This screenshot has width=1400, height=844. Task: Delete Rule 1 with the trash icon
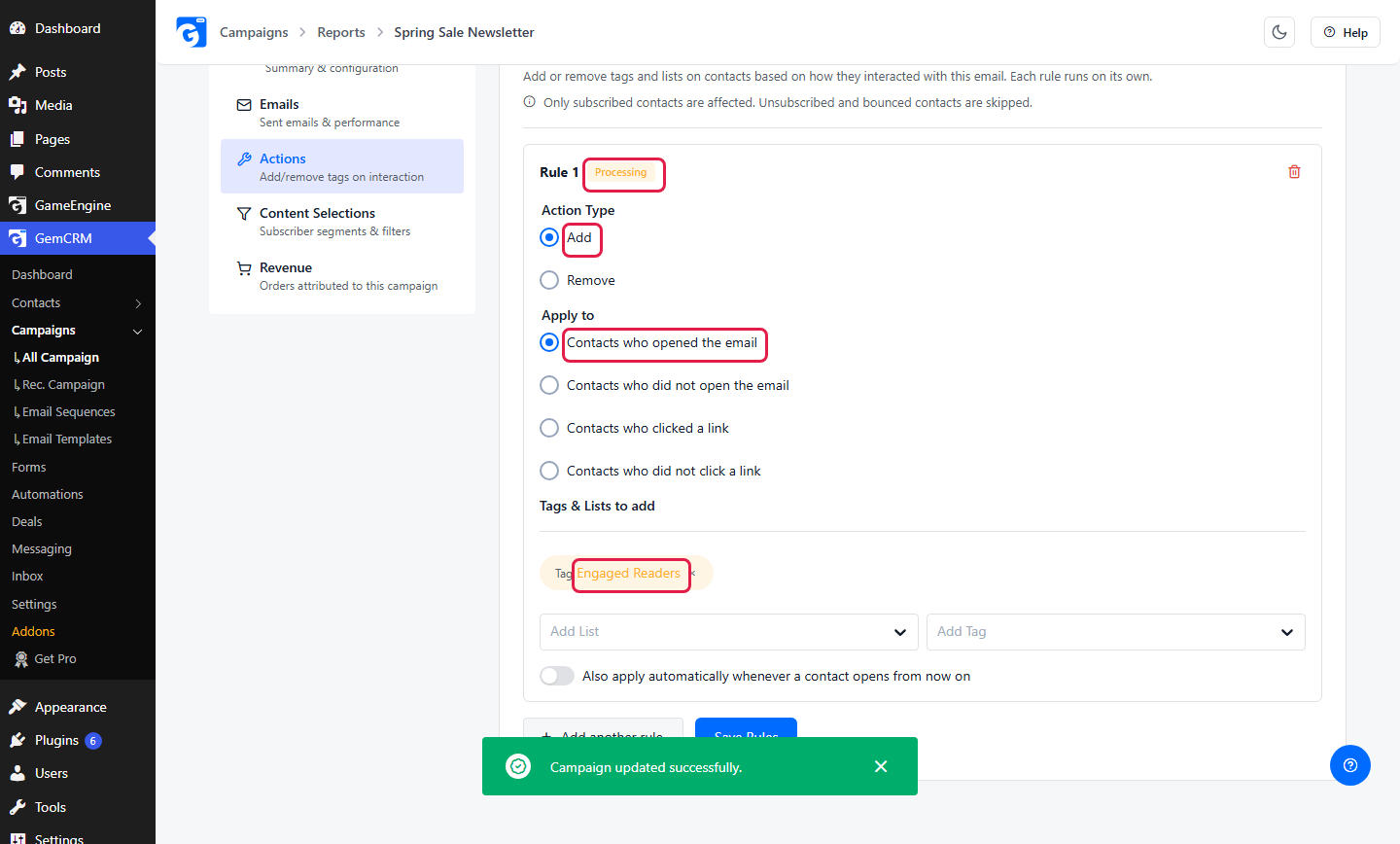tap(1294, 172)
